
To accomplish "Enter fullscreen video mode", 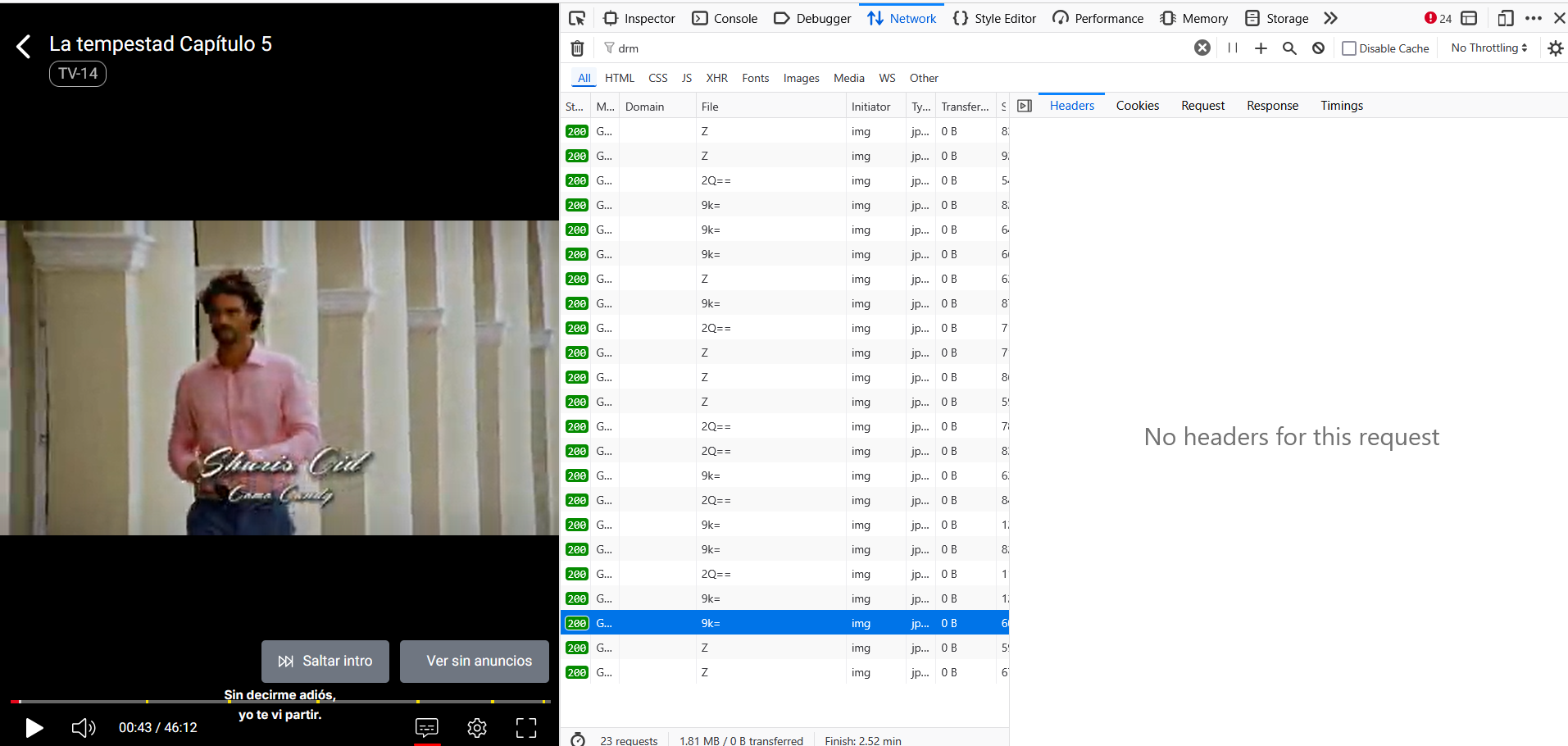I will click(526, 727).
